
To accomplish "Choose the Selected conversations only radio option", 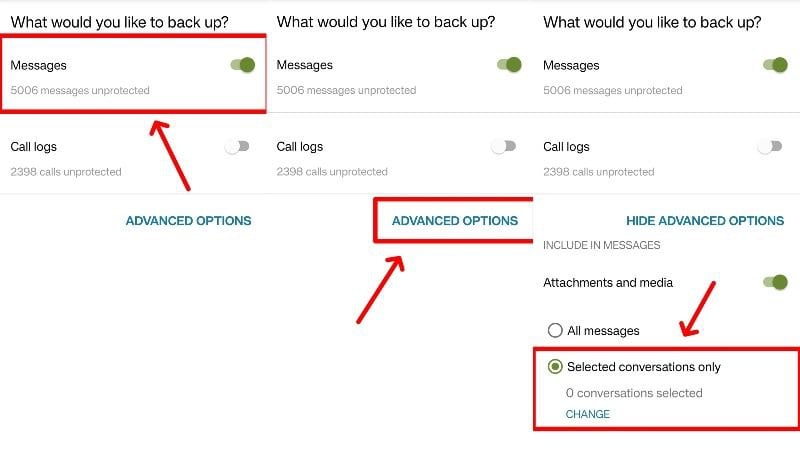I will click(555, 367).
